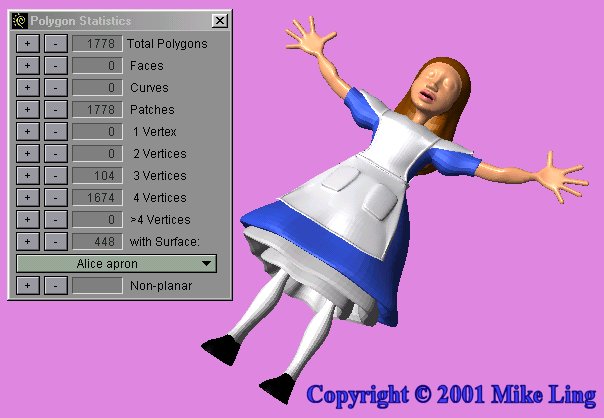604x418 pixels.
Task: Add 1 Vertex polygons with plus button
Action: tap(29, 132)
